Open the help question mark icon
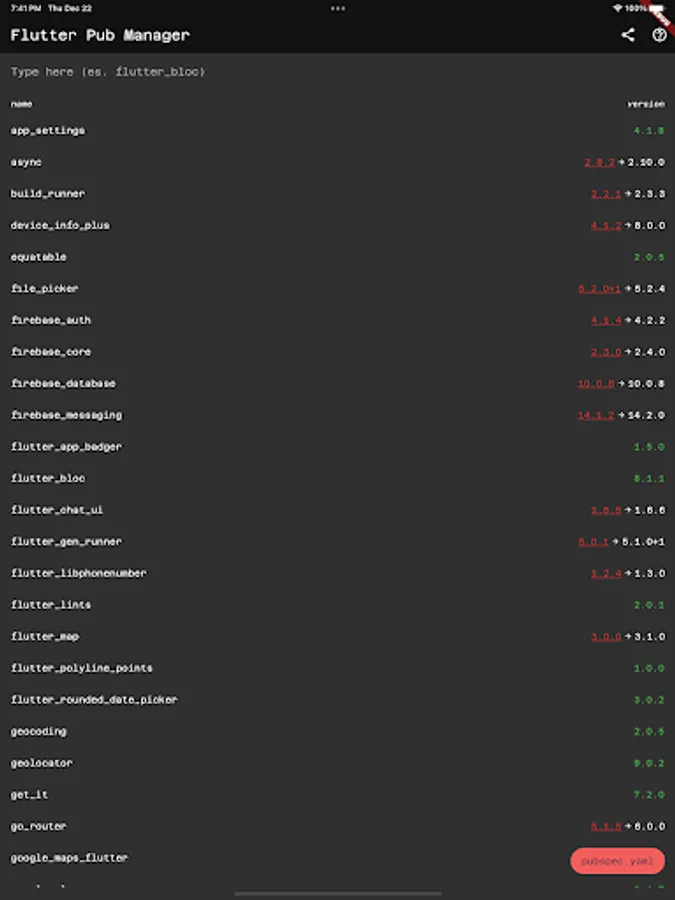Viewport: 675px width, 900px height. (x=659, y=35)
